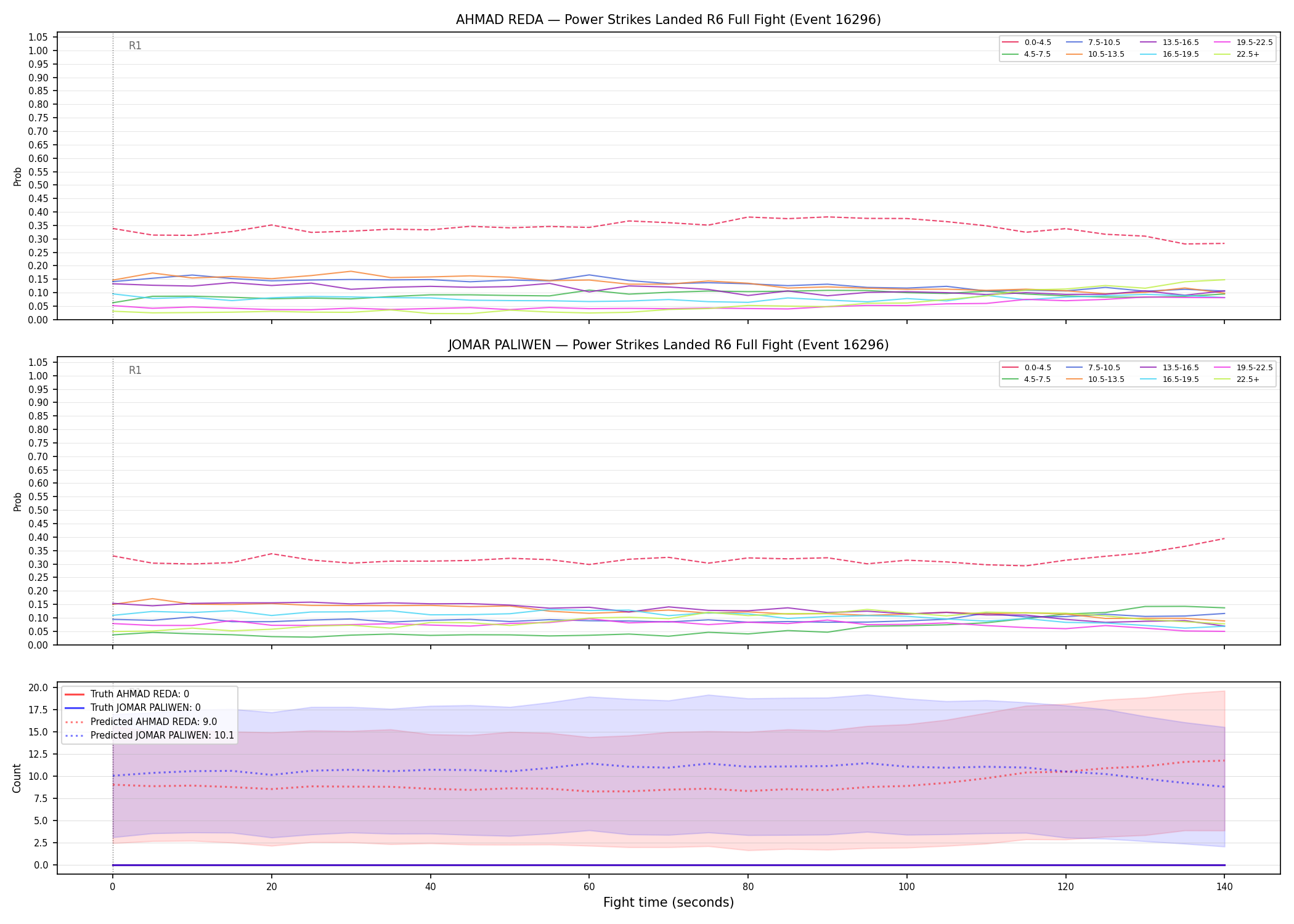Viewport: 1294px width, 924px height.
Task: Select the 22.5+ legend entry in top chart
Action: point(1237,54)
